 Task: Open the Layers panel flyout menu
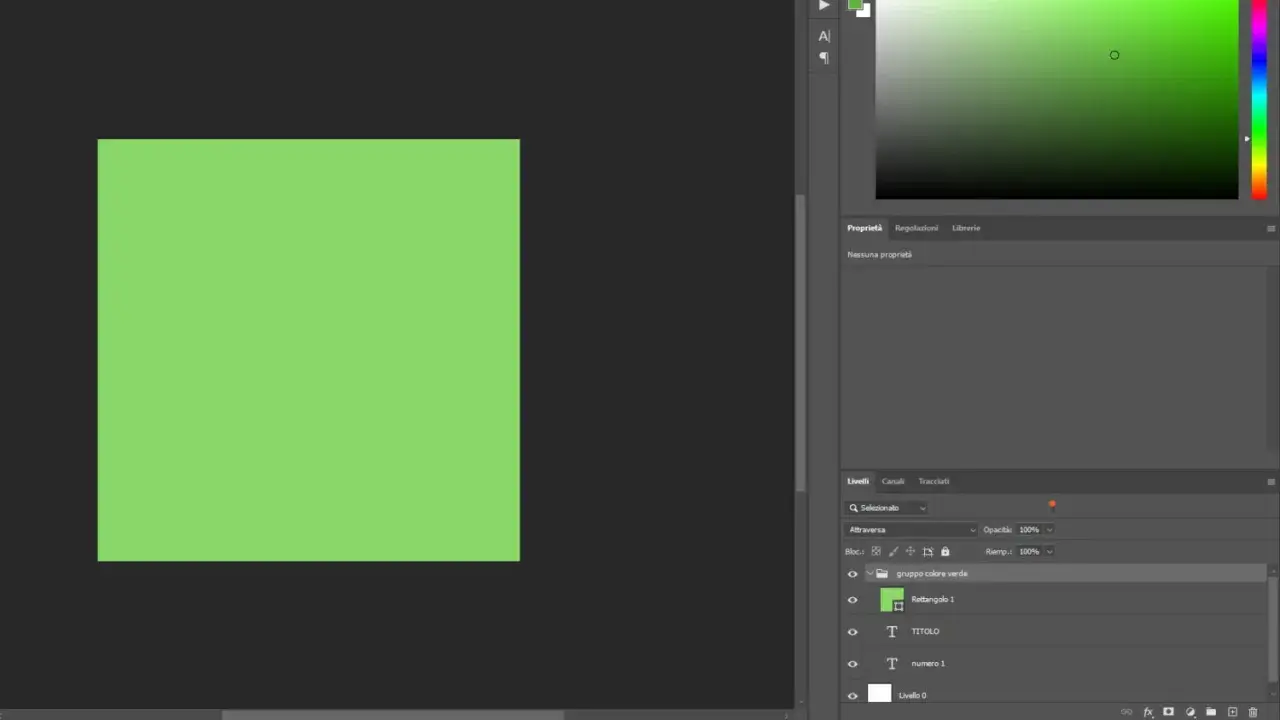point(1271,481)
